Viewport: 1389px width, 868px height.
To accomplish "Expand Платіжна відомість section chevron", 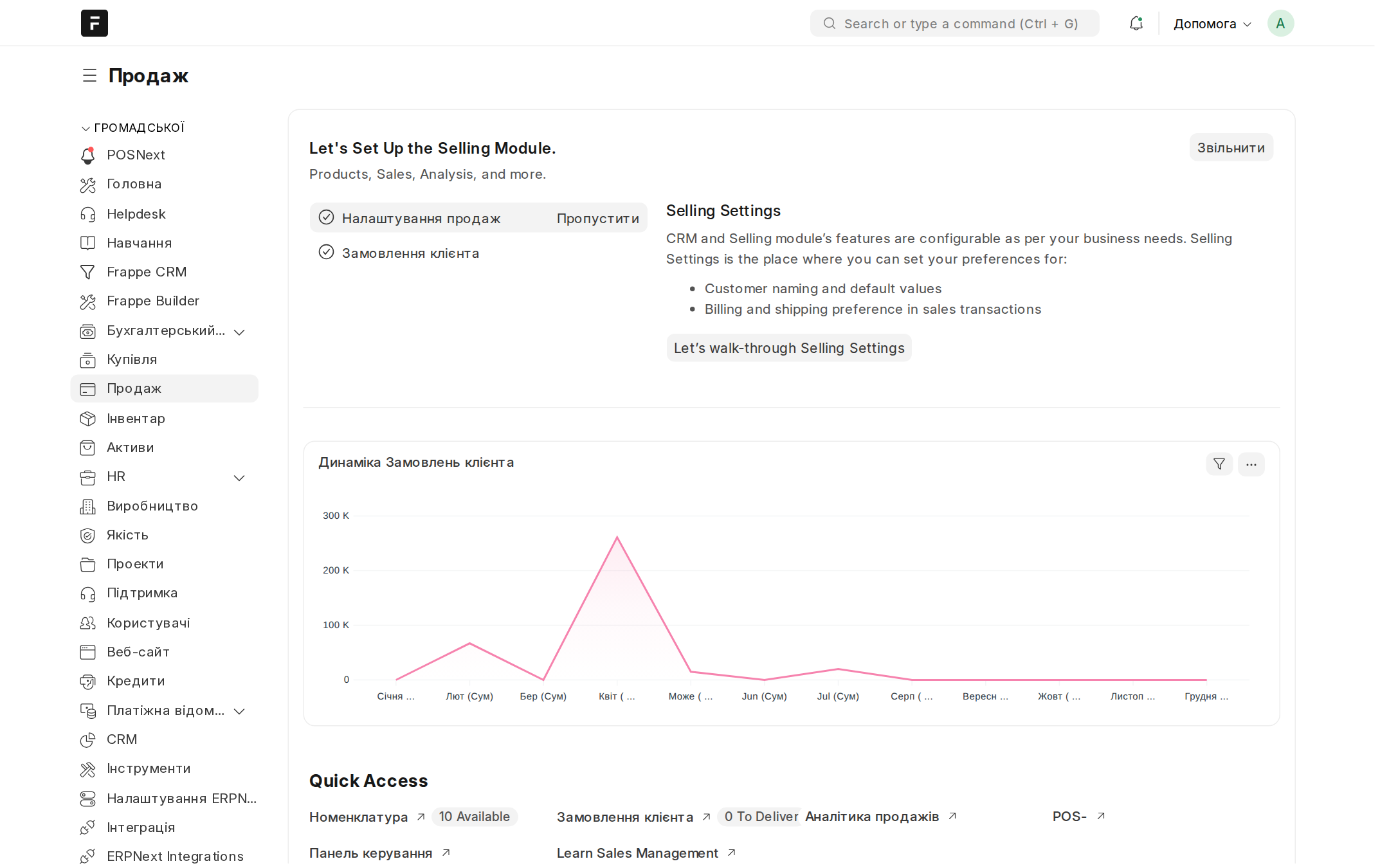I will pos(239,711).
